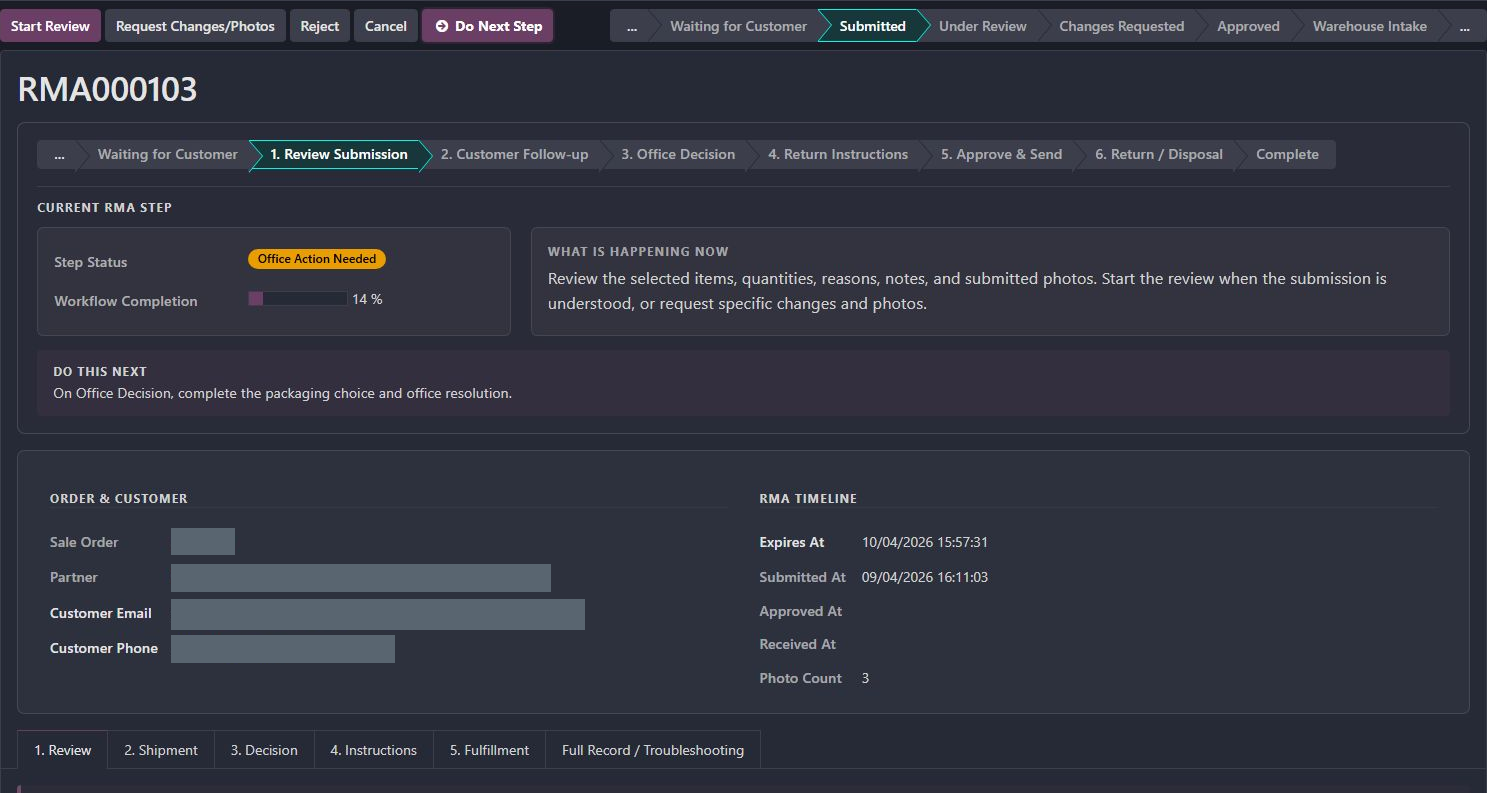The image size is (1487, 793).
Task: Click Expires At value 10/04/2026 15:57:31
Action: click(x=925, y=542)
